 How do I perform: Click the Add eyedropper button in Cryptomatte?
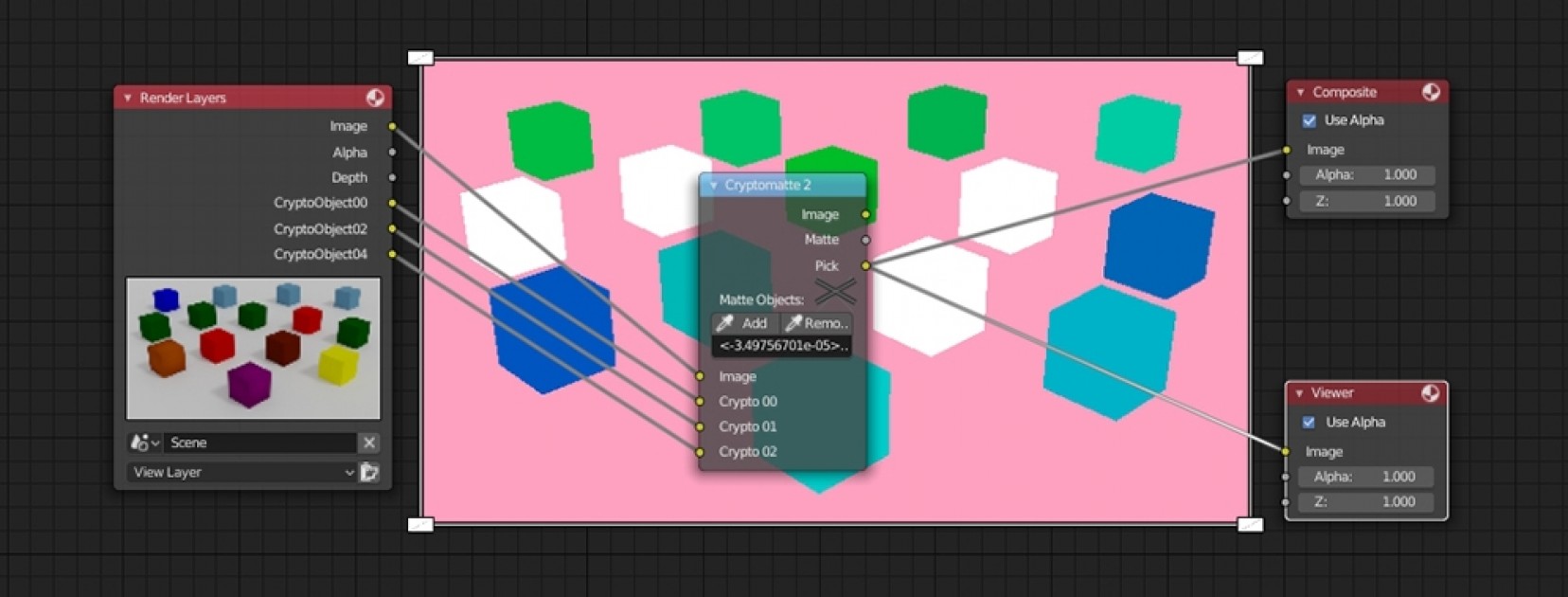point(745,323)
